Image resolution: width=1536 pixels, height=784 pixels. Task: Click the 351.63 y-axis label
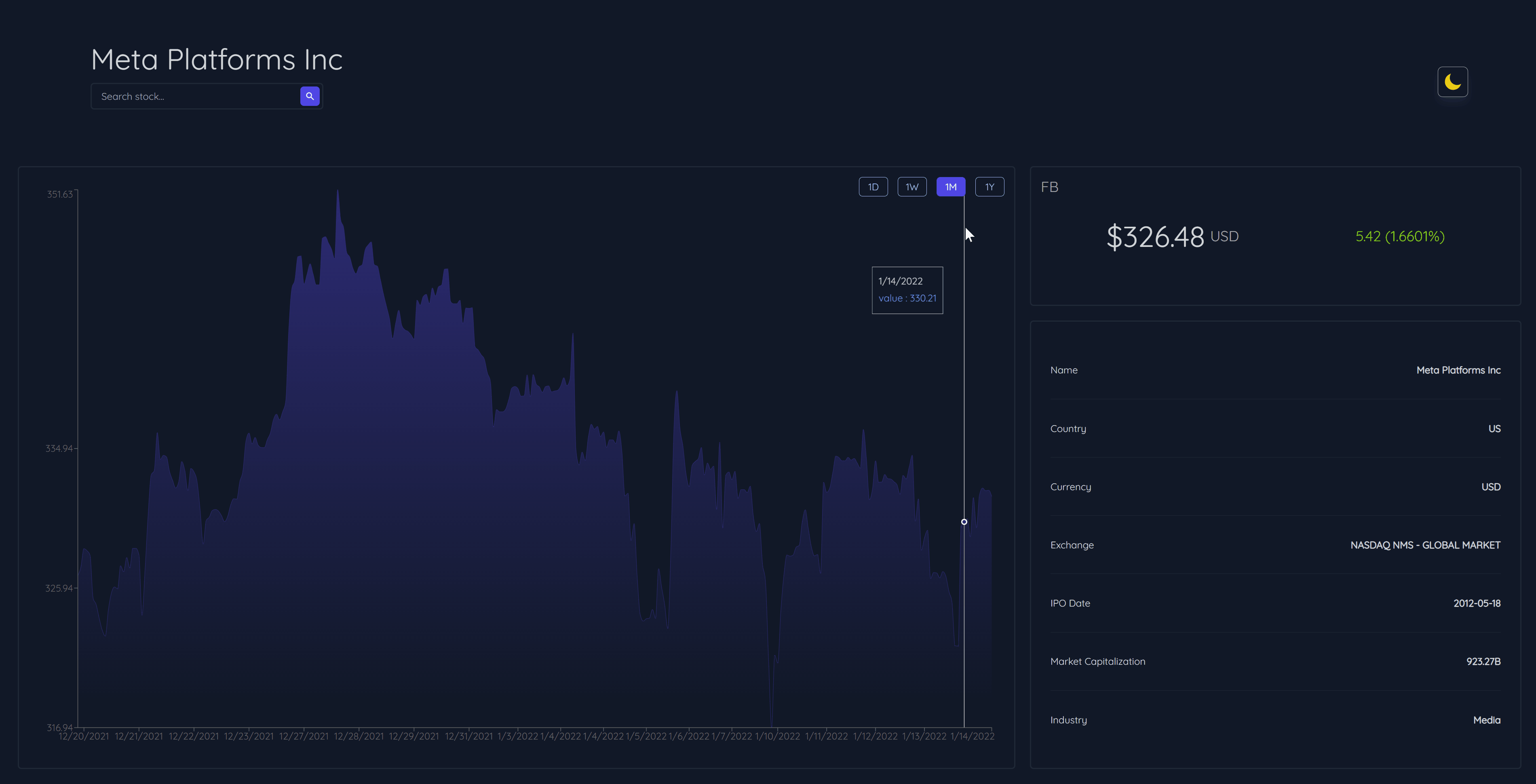pos(60,194)
